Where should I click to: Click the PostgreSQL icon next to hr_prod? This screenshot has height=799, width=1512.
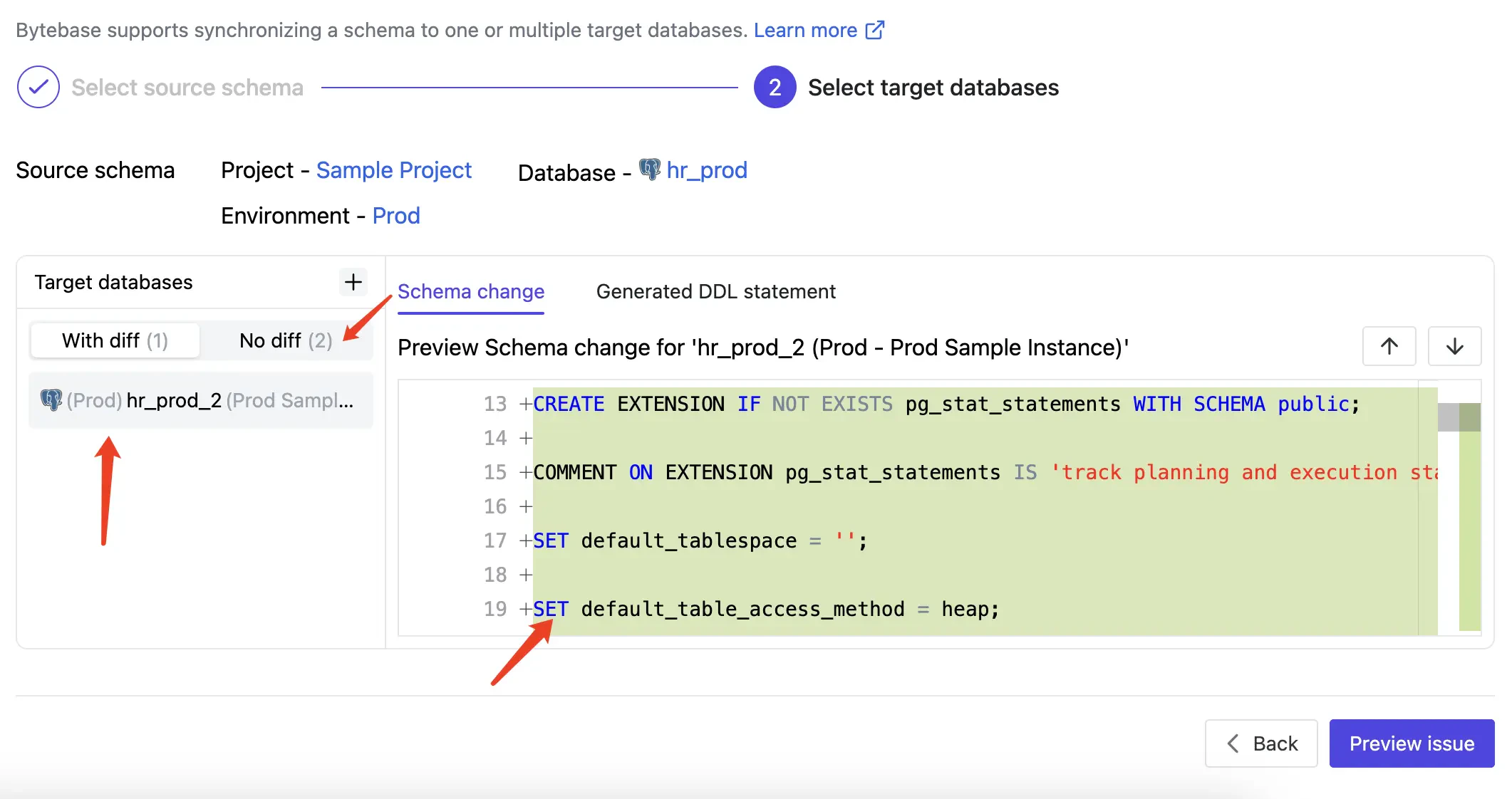pos(649,171)
